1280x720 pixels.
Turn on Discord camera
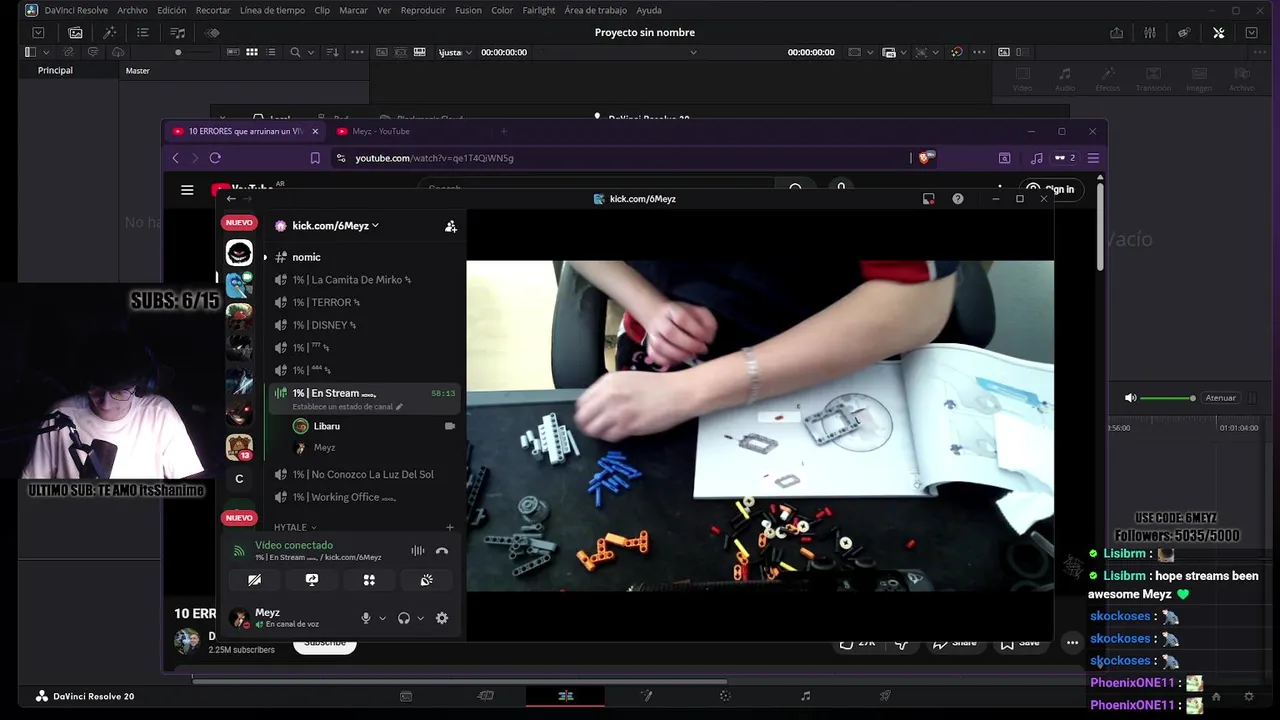255,580
